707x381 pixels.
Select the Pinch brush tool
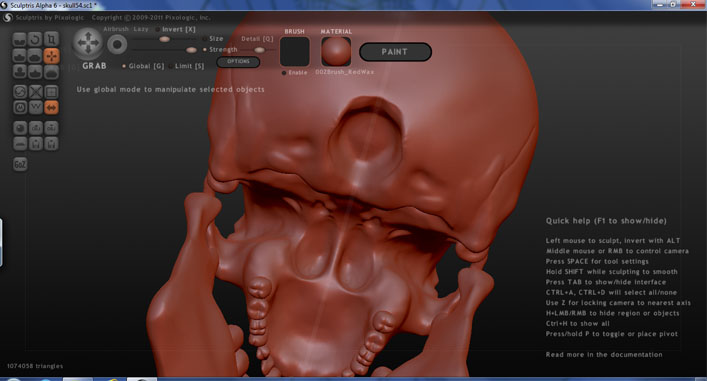pos(35,72)
